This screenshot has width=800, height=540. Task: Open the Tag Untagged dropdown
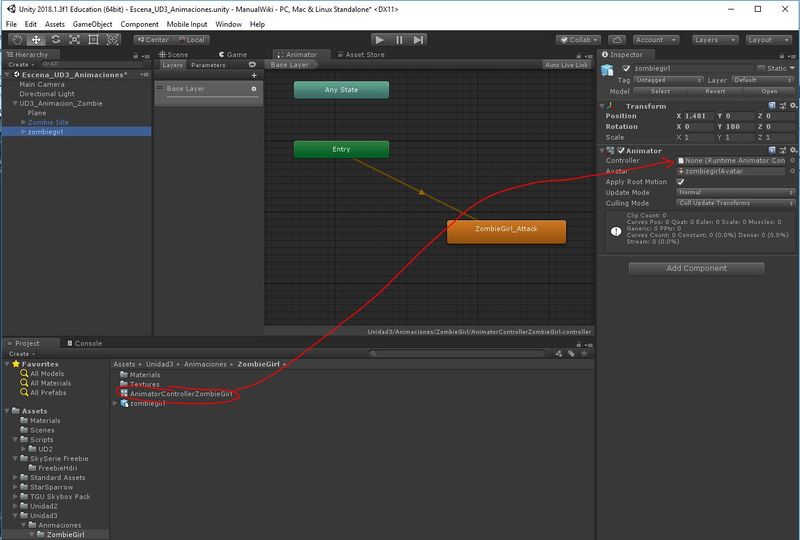click(x=668, y=80)
